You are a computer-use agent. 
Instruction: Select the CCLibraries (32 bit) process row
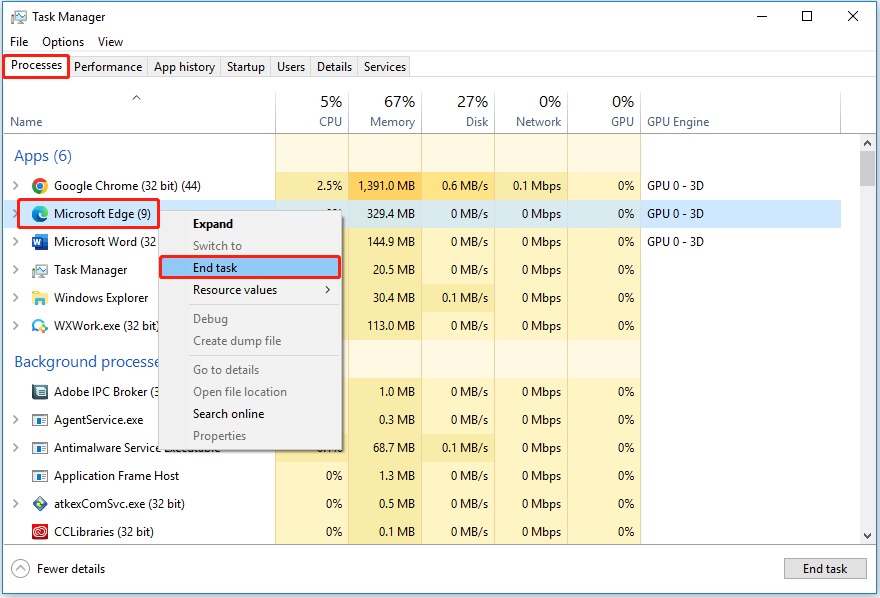(x=422, y=532)
